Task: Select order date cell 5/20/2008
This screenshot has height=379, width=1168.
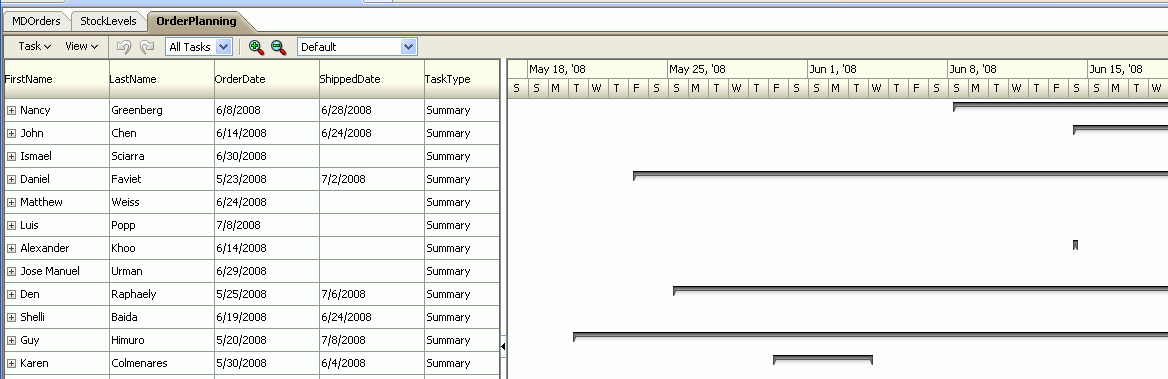Action: pyautogui.click(x=267, y=341)
